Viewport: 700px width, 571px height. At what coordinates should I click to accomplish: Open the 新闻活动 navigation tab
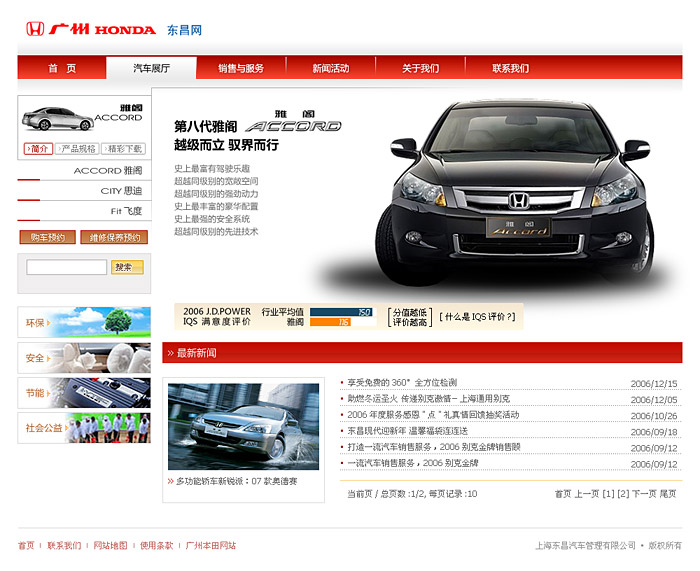331,68
